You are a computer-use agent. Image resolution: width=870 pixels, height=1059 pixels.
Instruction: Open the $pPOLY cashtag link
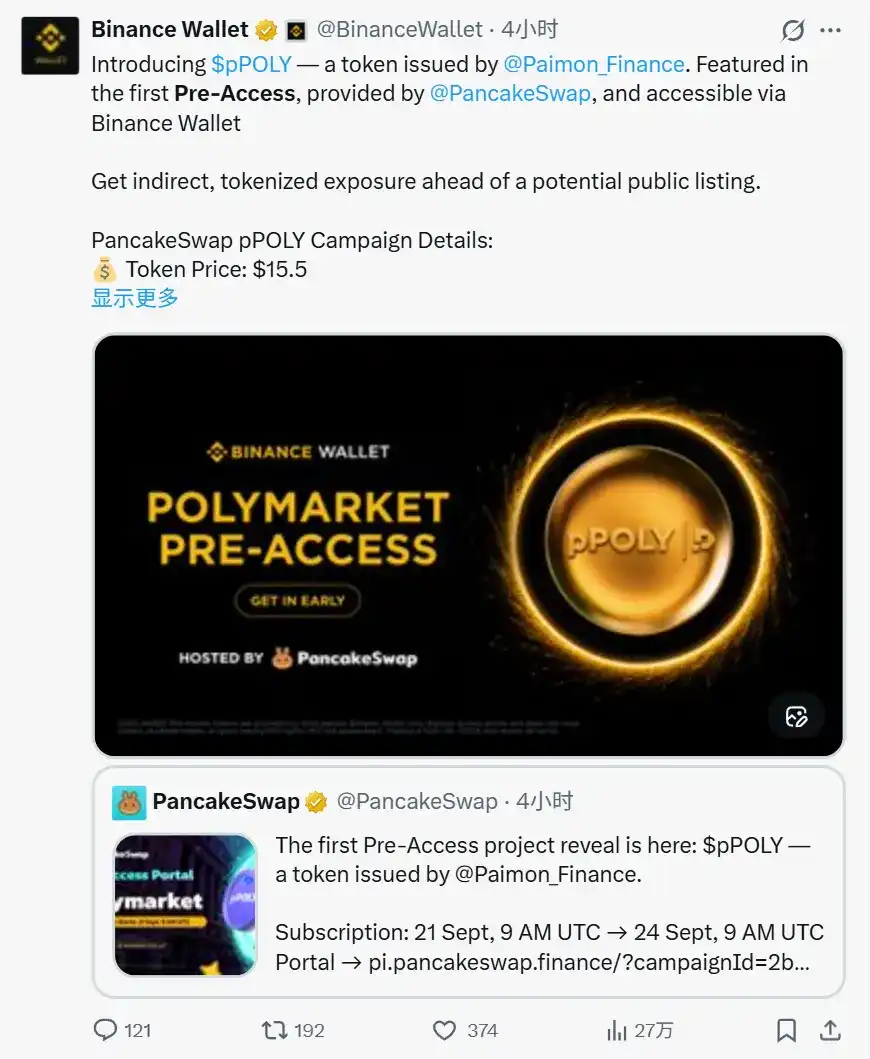251,64
